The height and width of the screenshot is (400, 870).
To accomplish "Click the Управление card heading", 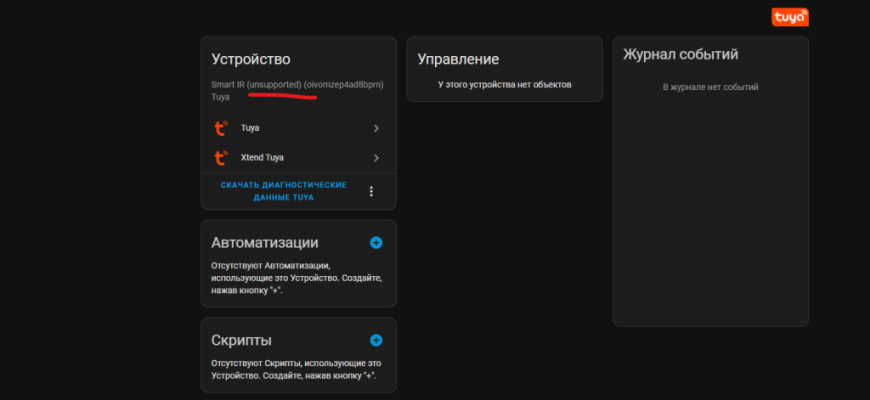I will point(458,60).
